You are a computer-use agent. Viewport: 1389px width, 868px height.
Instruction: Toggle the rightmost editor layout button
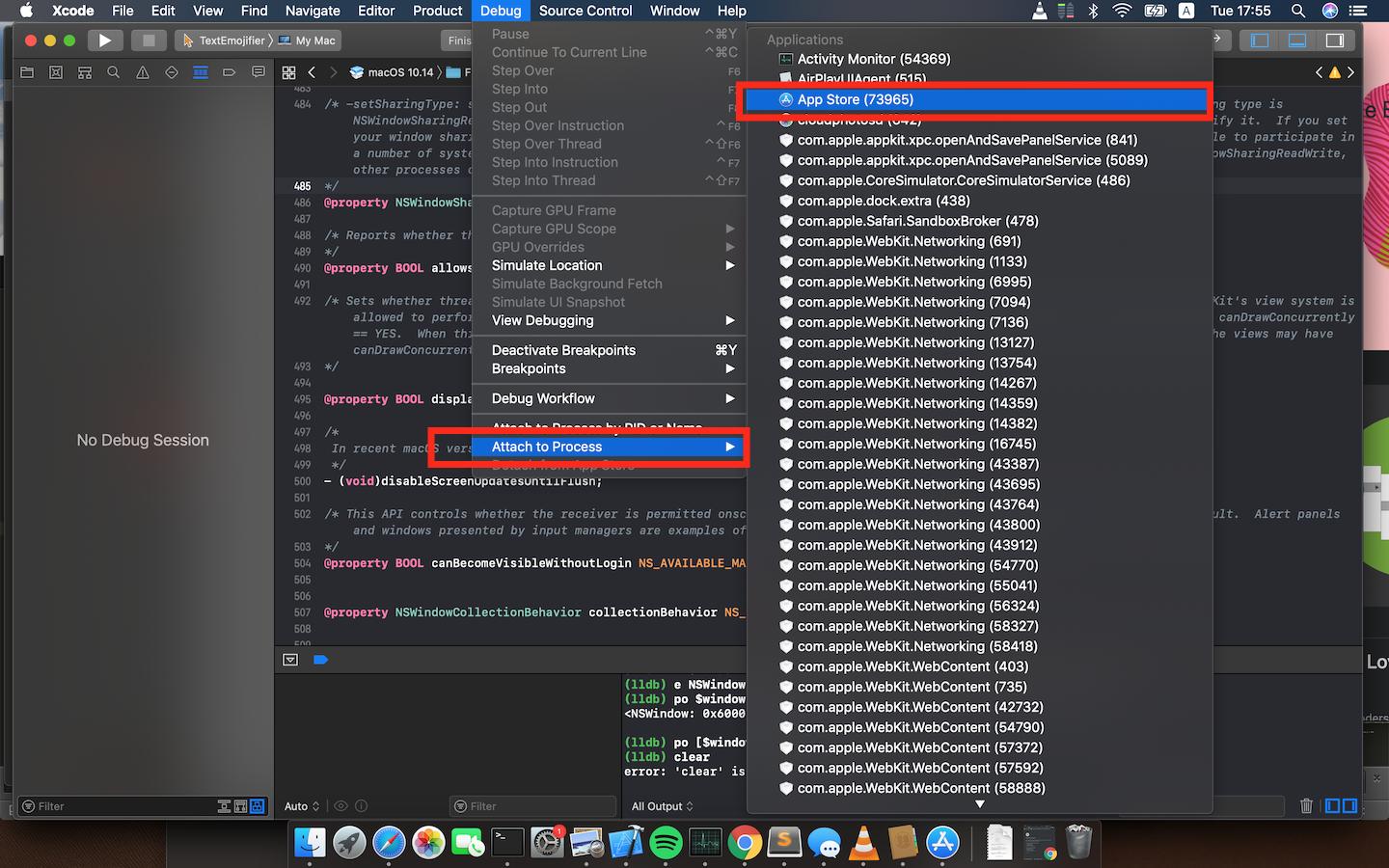(x=1335, y=40)
